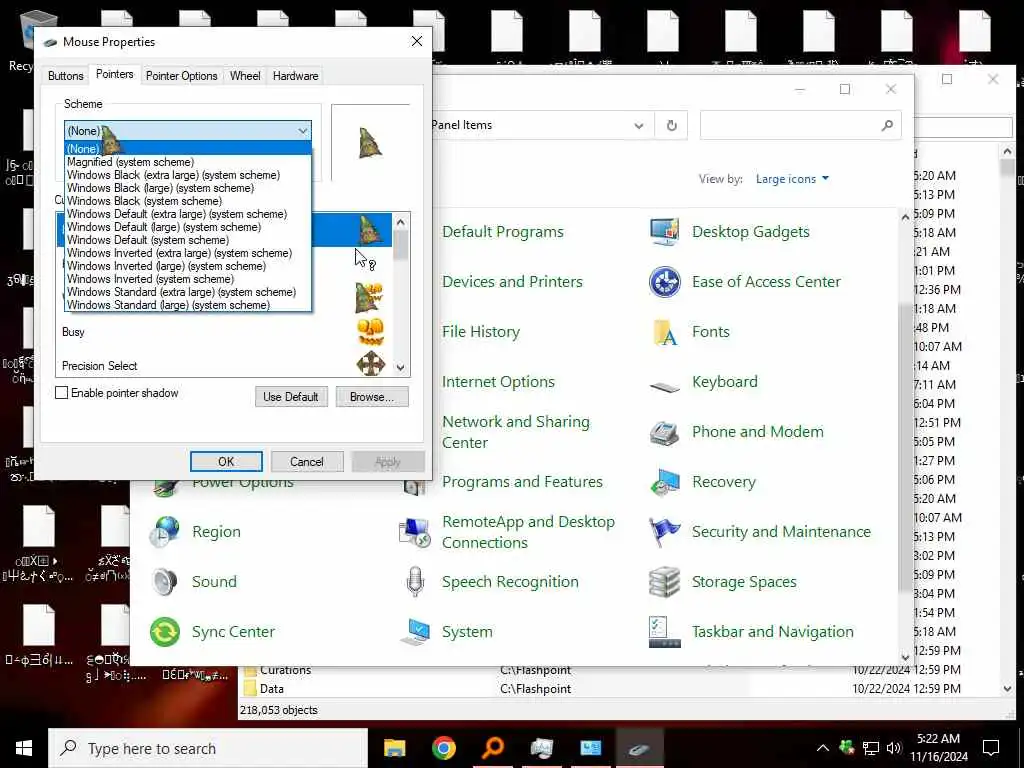This screenshot has height=768, width=1024.
Task: Switch to the Buttons tab
Action: (66, 76)
